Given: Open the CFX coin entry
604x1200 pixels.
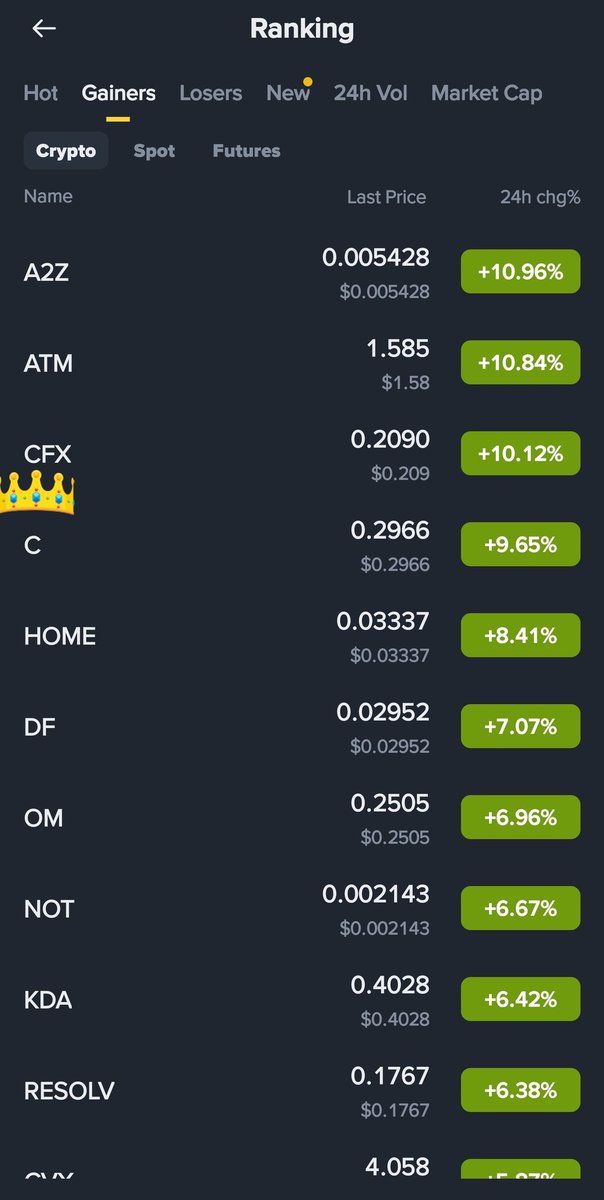Looking at the screenshot, I should [x=302, y=454].
